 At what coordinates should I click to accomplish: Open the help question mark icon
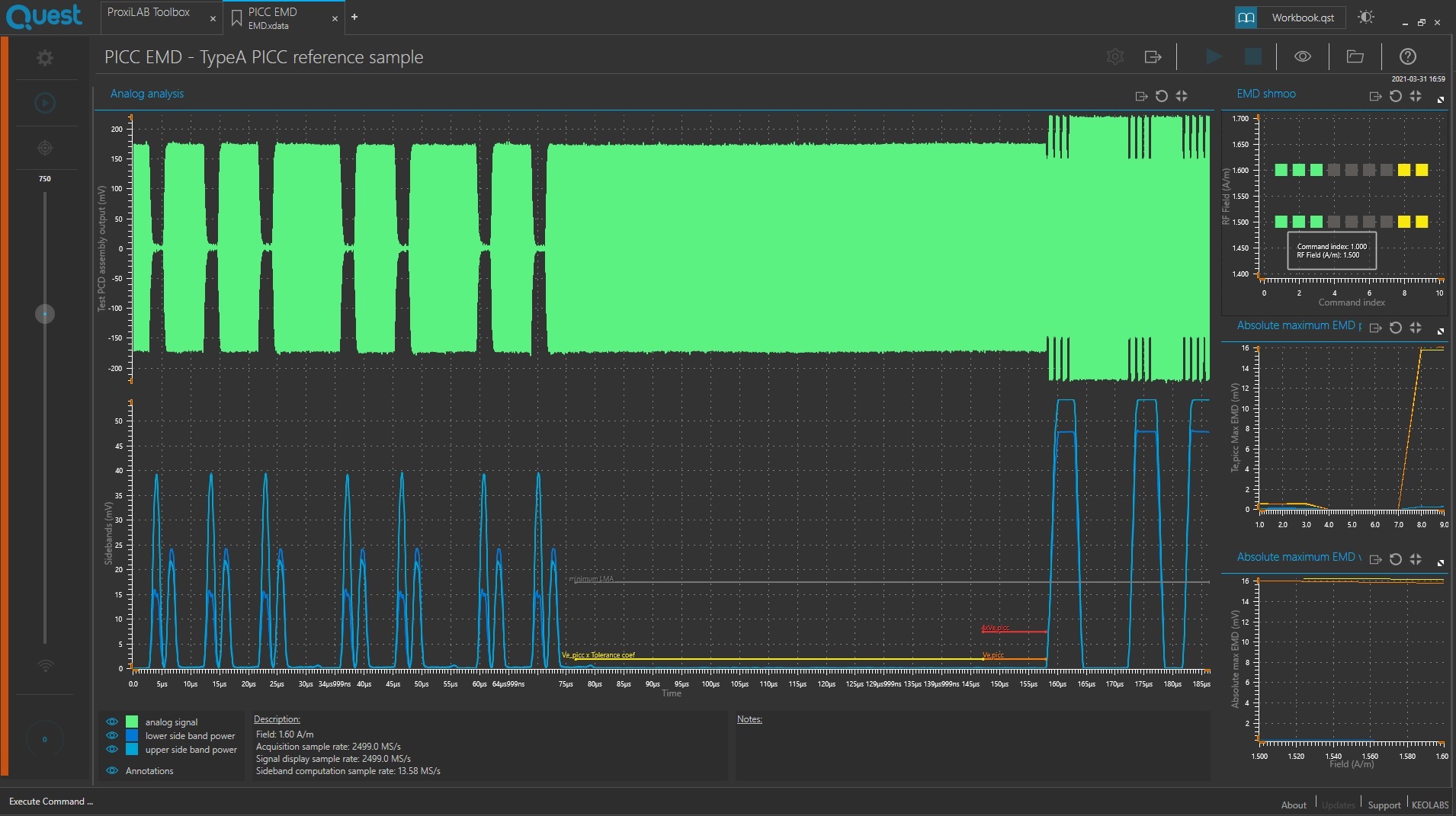(1407, 56)
